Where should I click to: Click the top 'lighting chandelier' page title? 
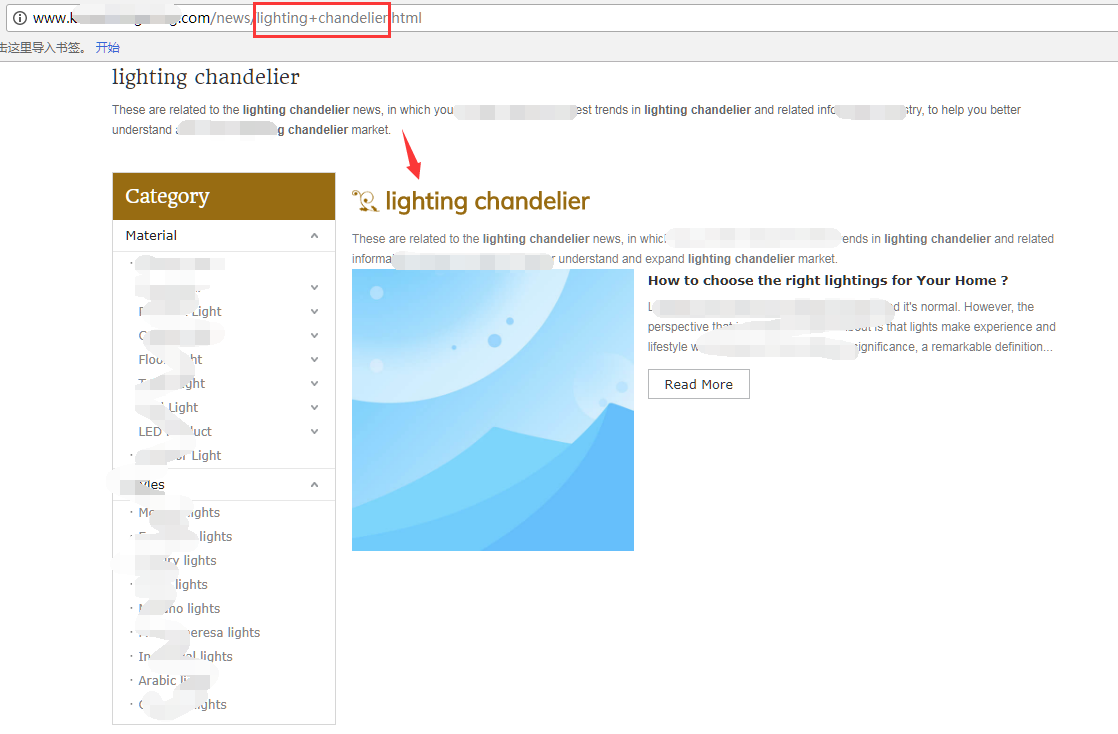[205, 77]
